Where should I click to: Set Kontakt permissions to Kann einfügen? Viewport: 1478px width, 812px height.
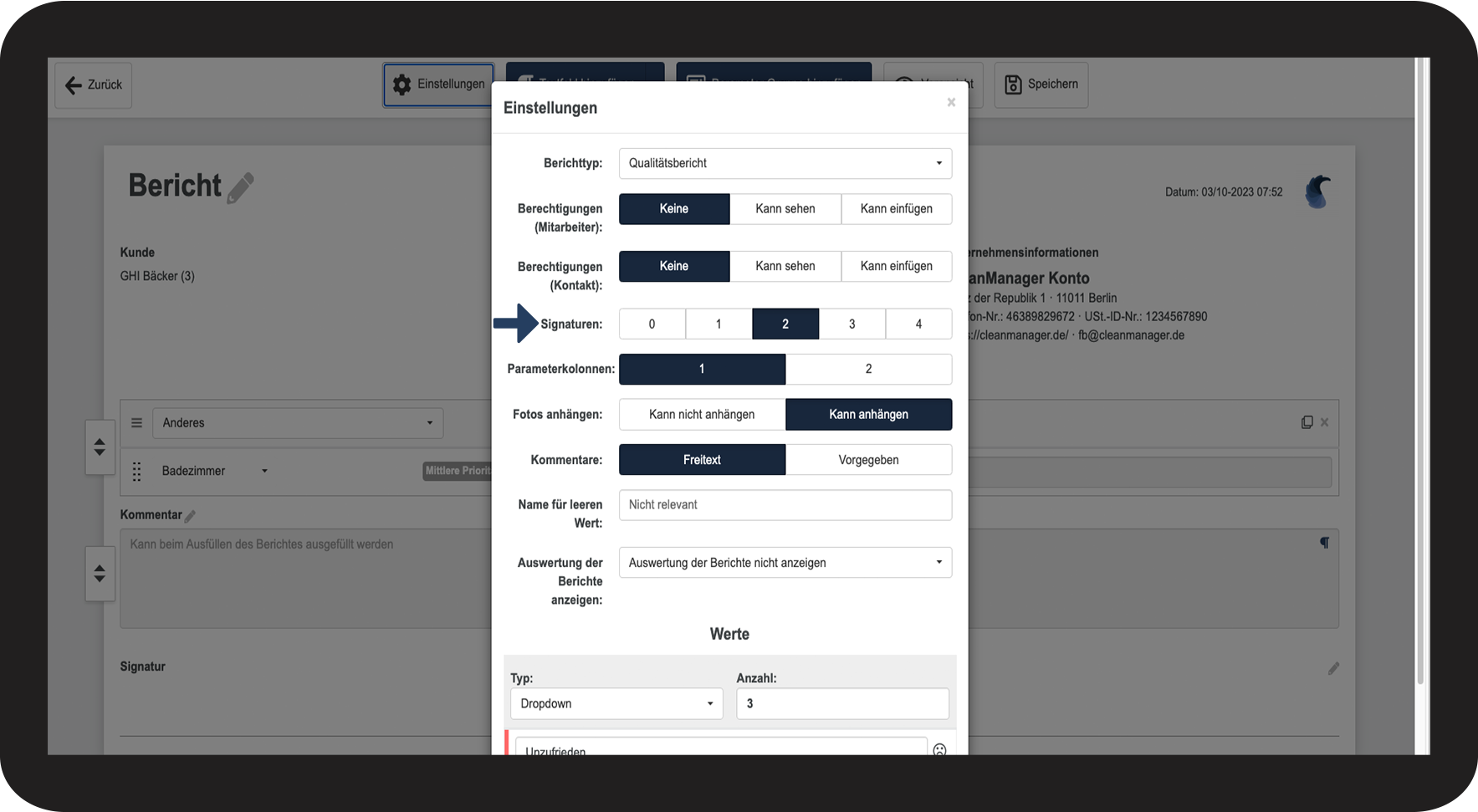tap(897, 266)
